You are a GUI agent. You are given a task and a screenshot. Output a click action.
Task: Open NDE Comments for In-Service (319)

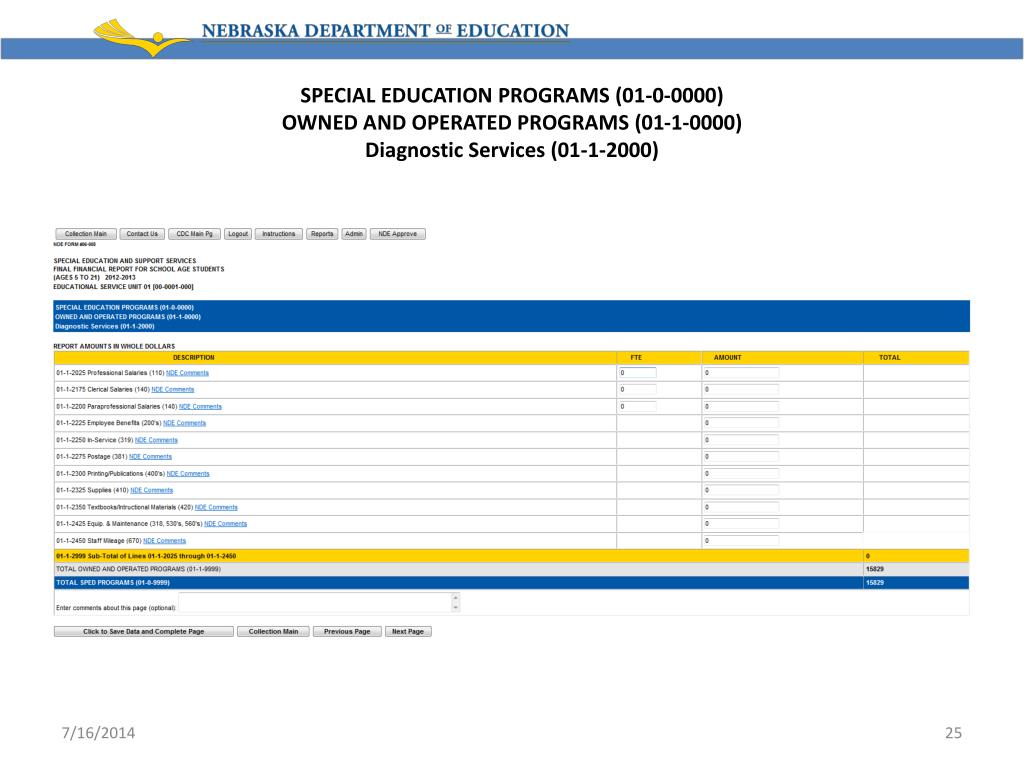pyautogui.click(x=156, y=440)
